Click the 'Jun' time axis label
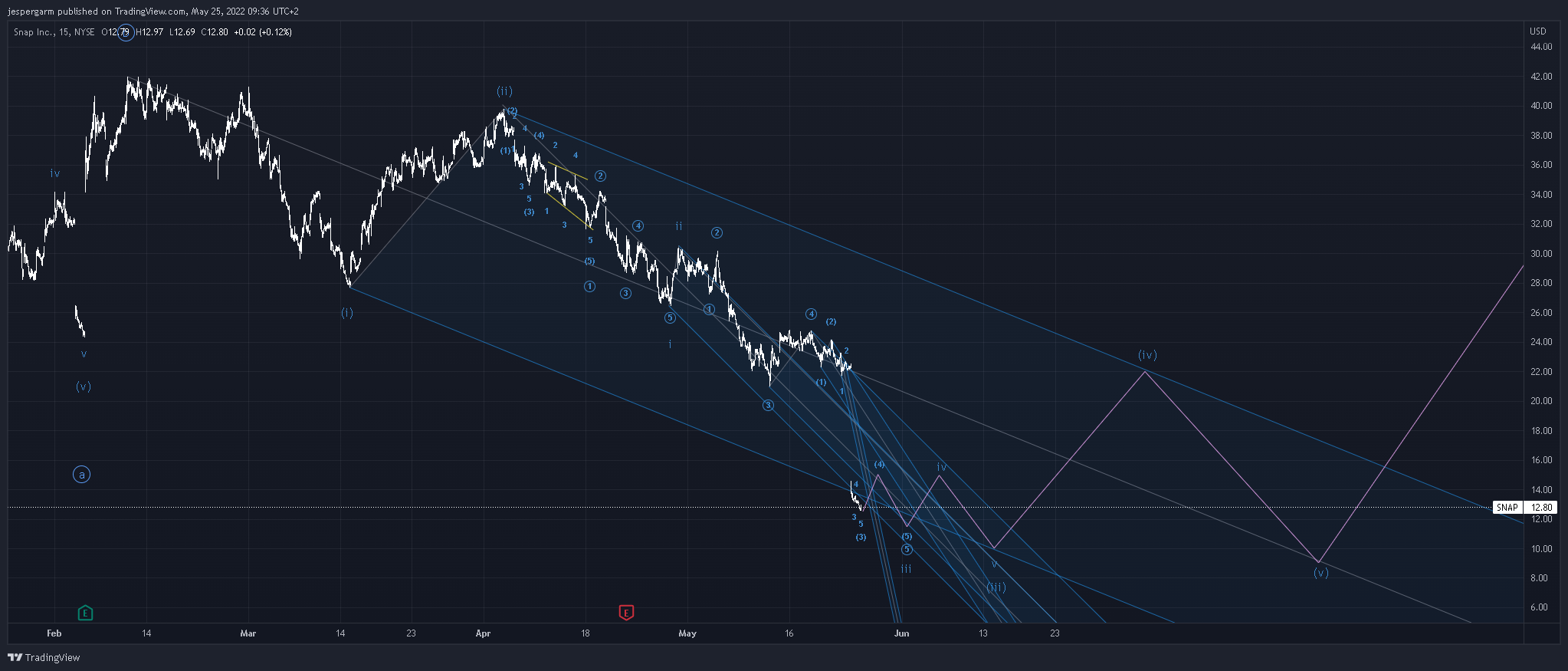This screenshot has width=1568, height=671. [x=902, y=633]
